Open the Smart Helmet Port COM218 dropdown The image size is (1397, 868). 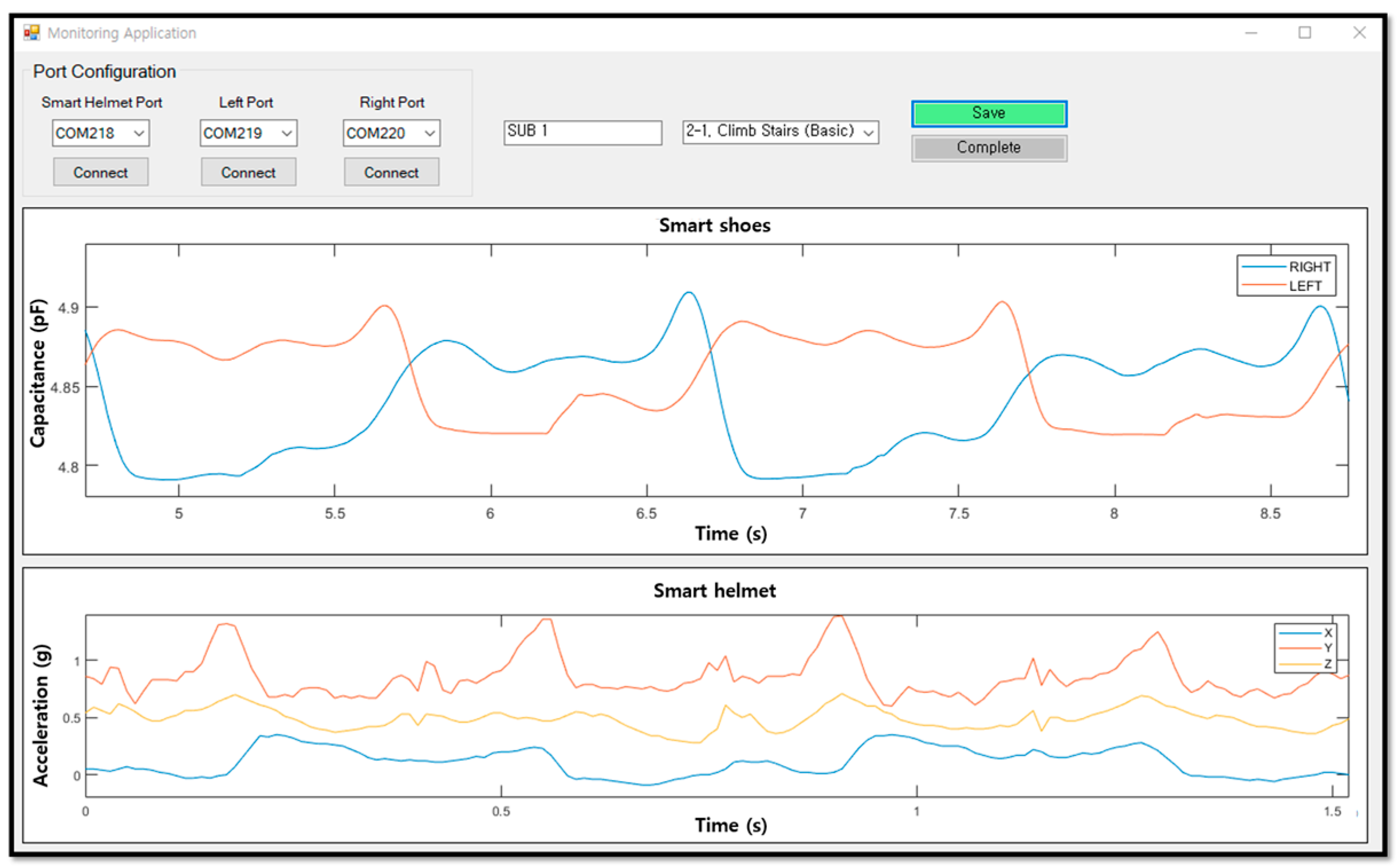(x=100, y=133)
